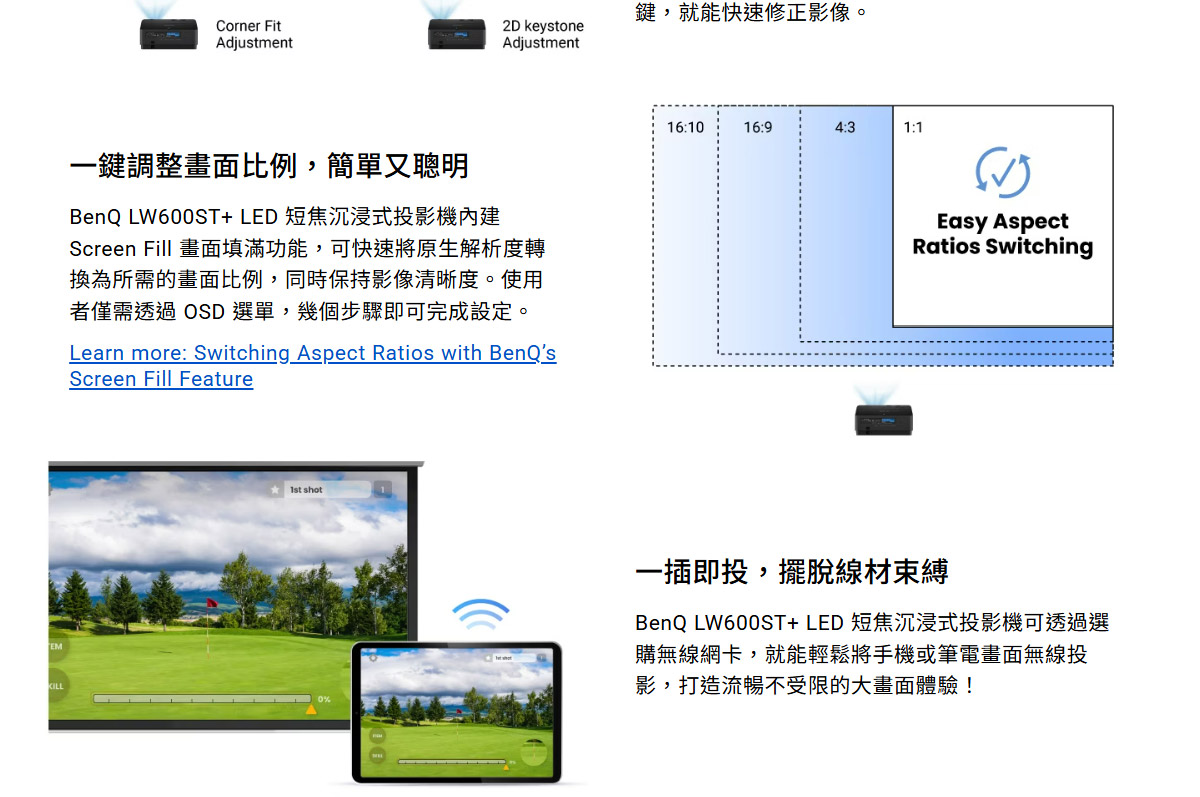Click the tablet golf game image

tap(456, 711)
